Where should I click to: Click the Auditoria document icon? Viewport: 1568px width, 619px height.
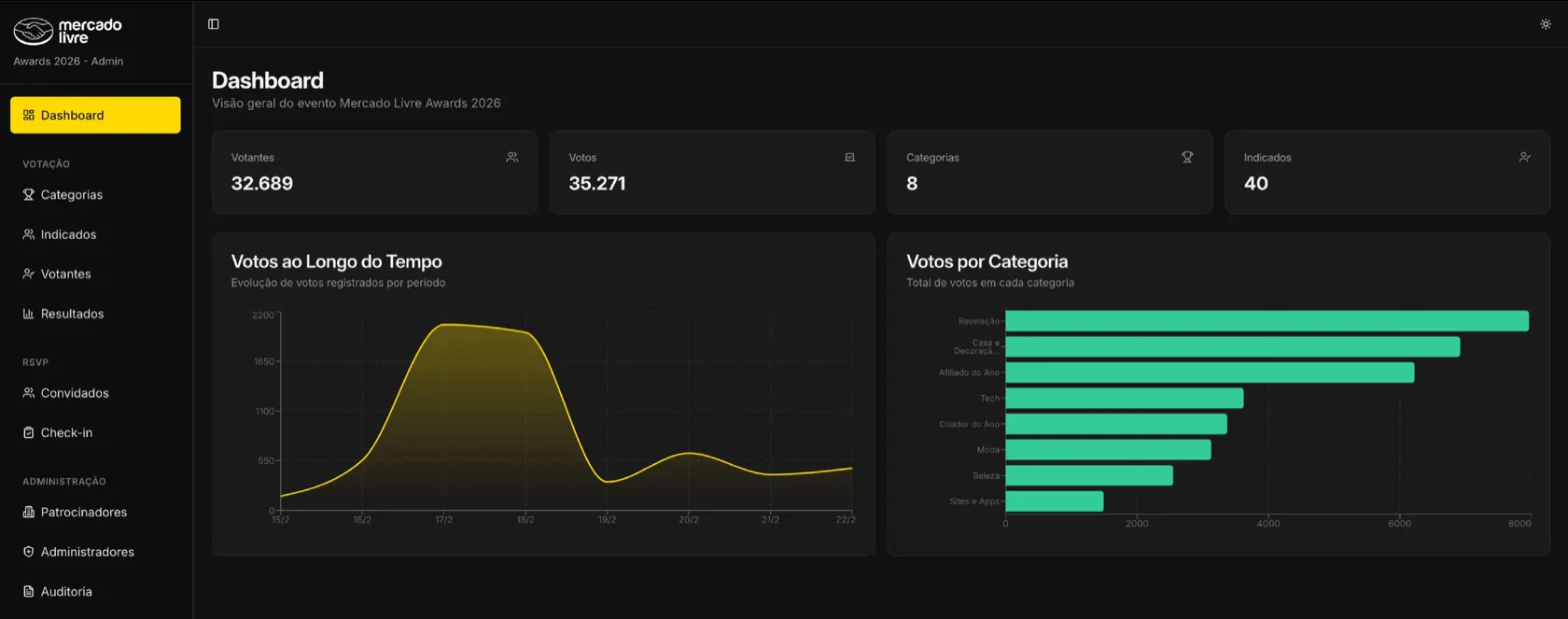(x=29, y=591)
